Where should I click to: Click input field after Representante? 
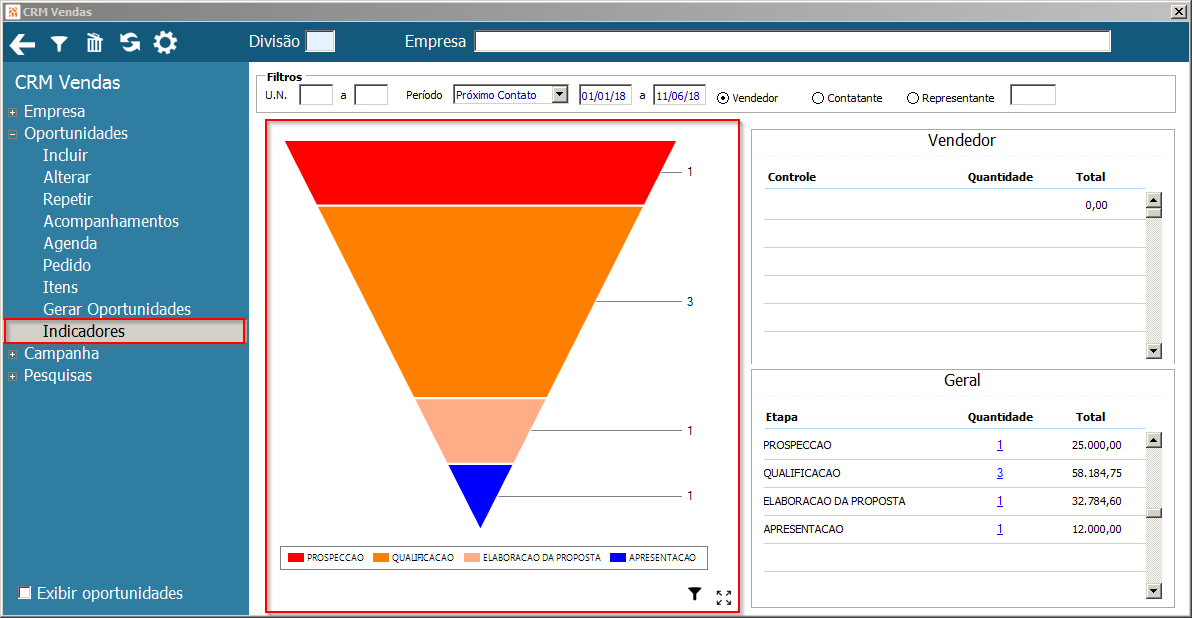tap(1032, 95)
